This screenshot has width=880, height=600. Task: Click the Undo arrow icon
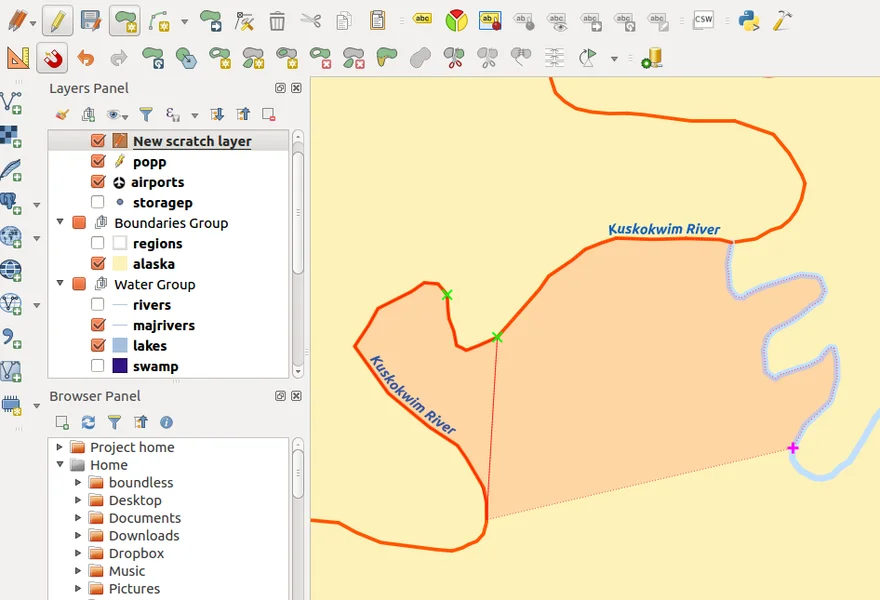pyautogui.click(x=86, y=59)
